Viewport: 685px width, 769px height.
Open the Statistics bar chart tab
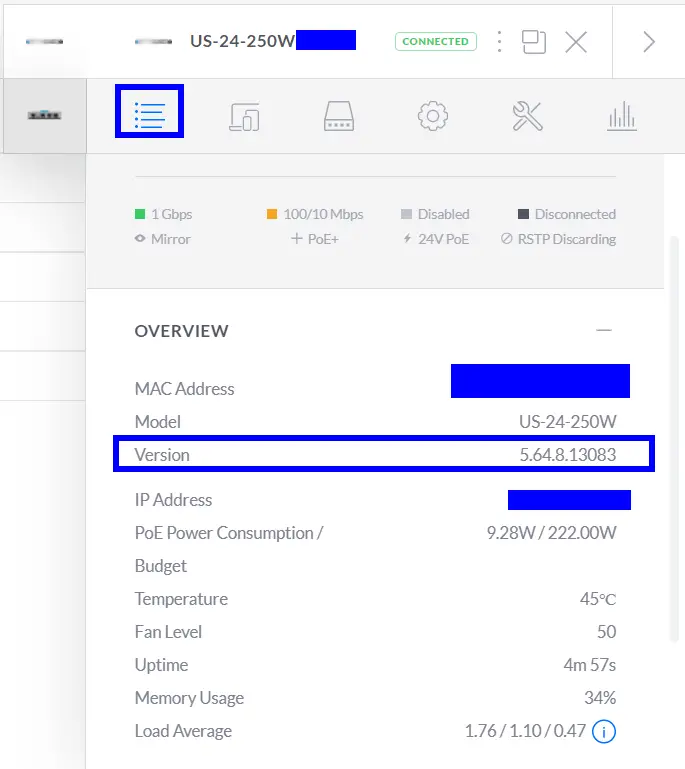(622, 116)
